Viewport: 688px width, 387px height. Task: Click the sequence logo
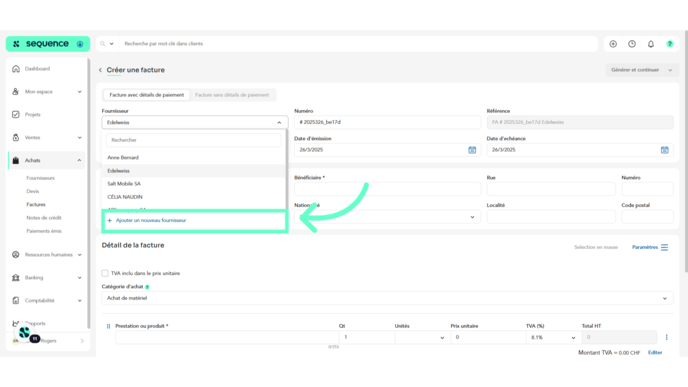point(47,44)
